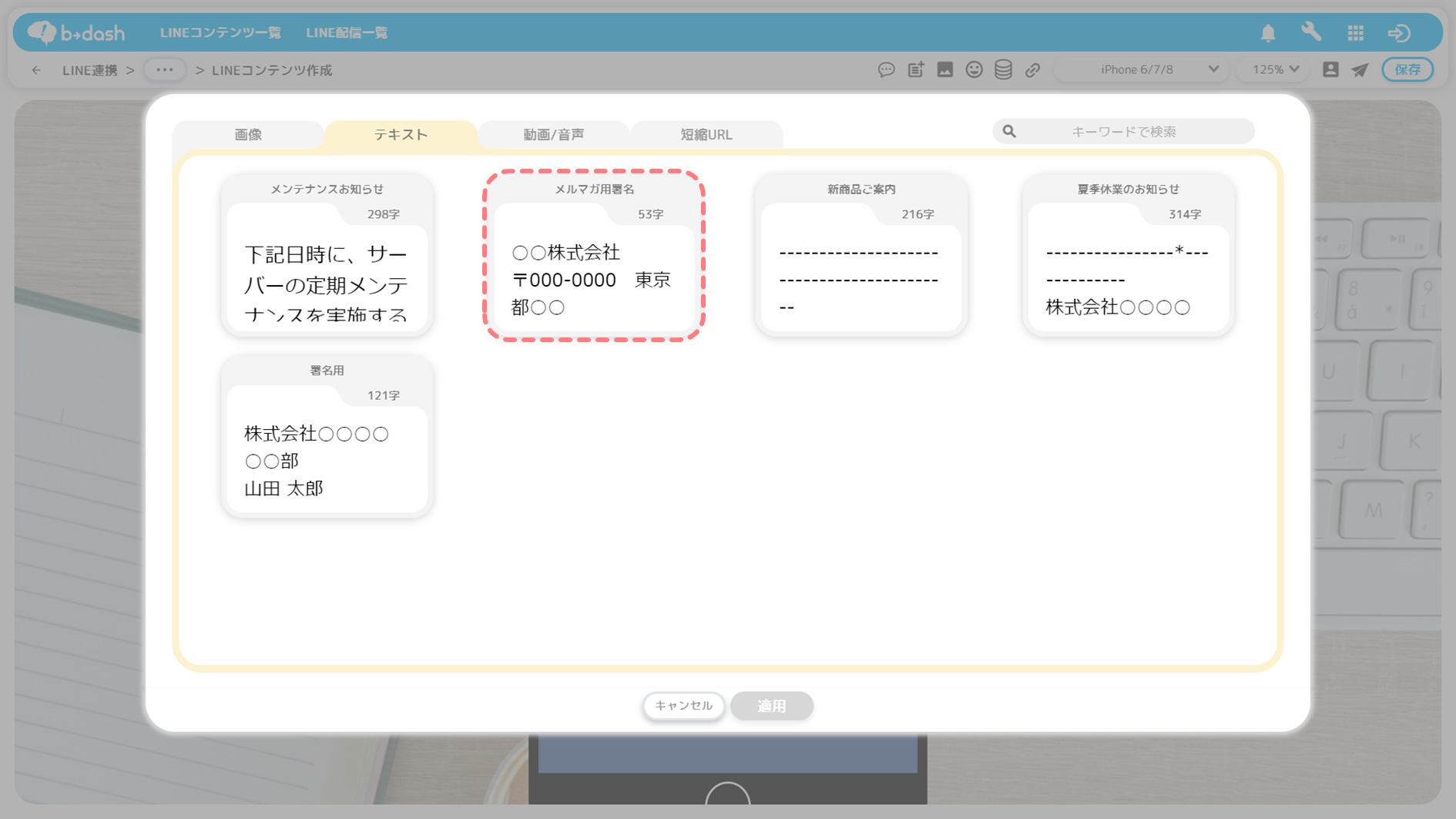
Task: Click the LINE連携 breadcrumb link
Action: tap(90, 70)
